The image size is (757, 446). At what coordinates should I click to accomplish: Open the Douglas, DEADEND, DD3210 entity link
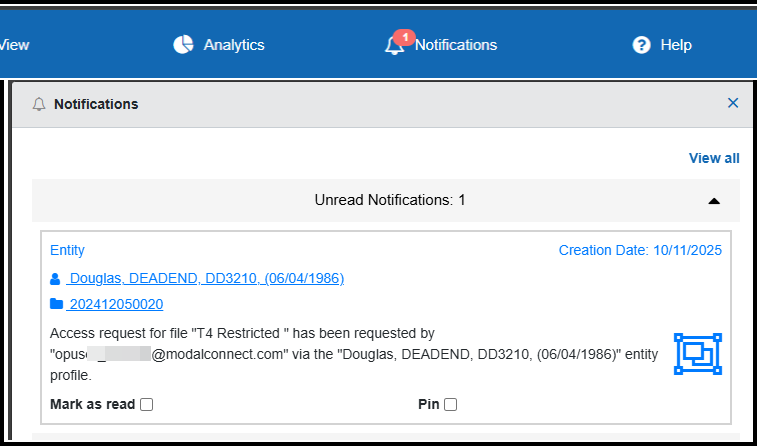click(205, 278)
